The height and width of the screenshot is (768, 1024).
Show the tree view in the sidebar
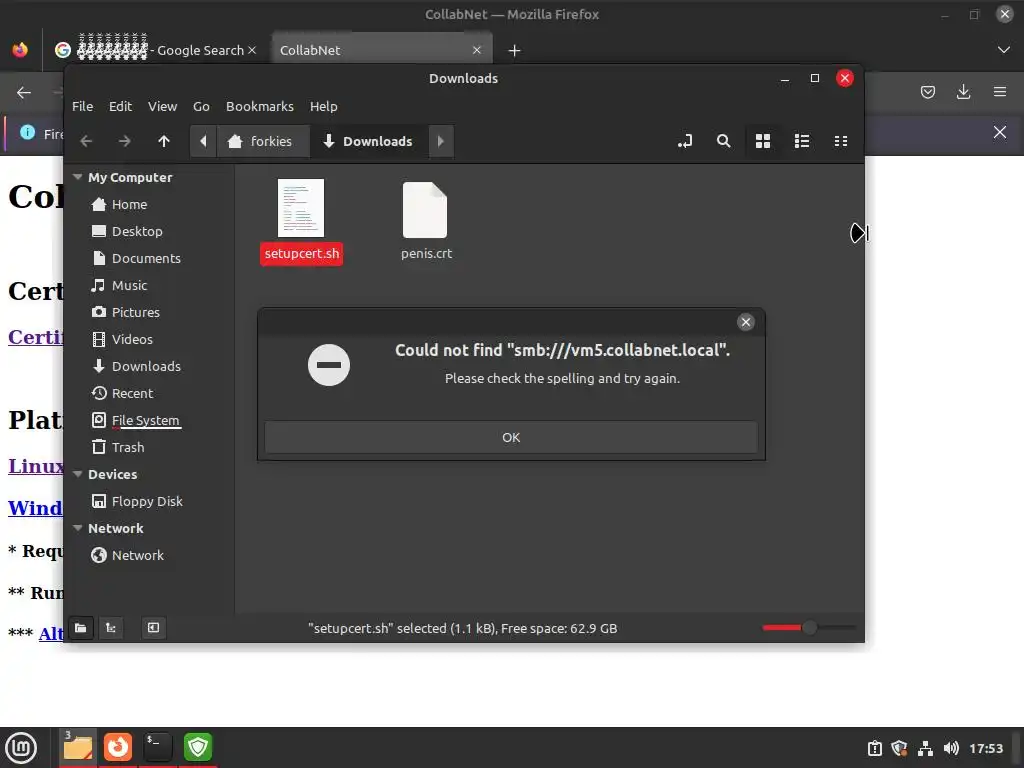coord(111,628)
